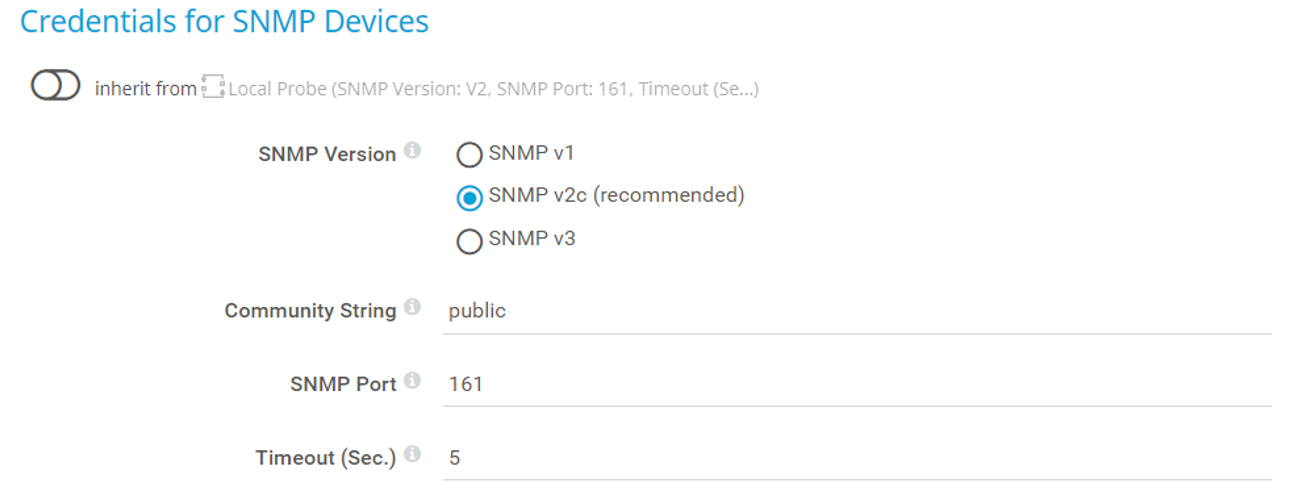
Task: Click the Community String field containing public
Action: 857,311
